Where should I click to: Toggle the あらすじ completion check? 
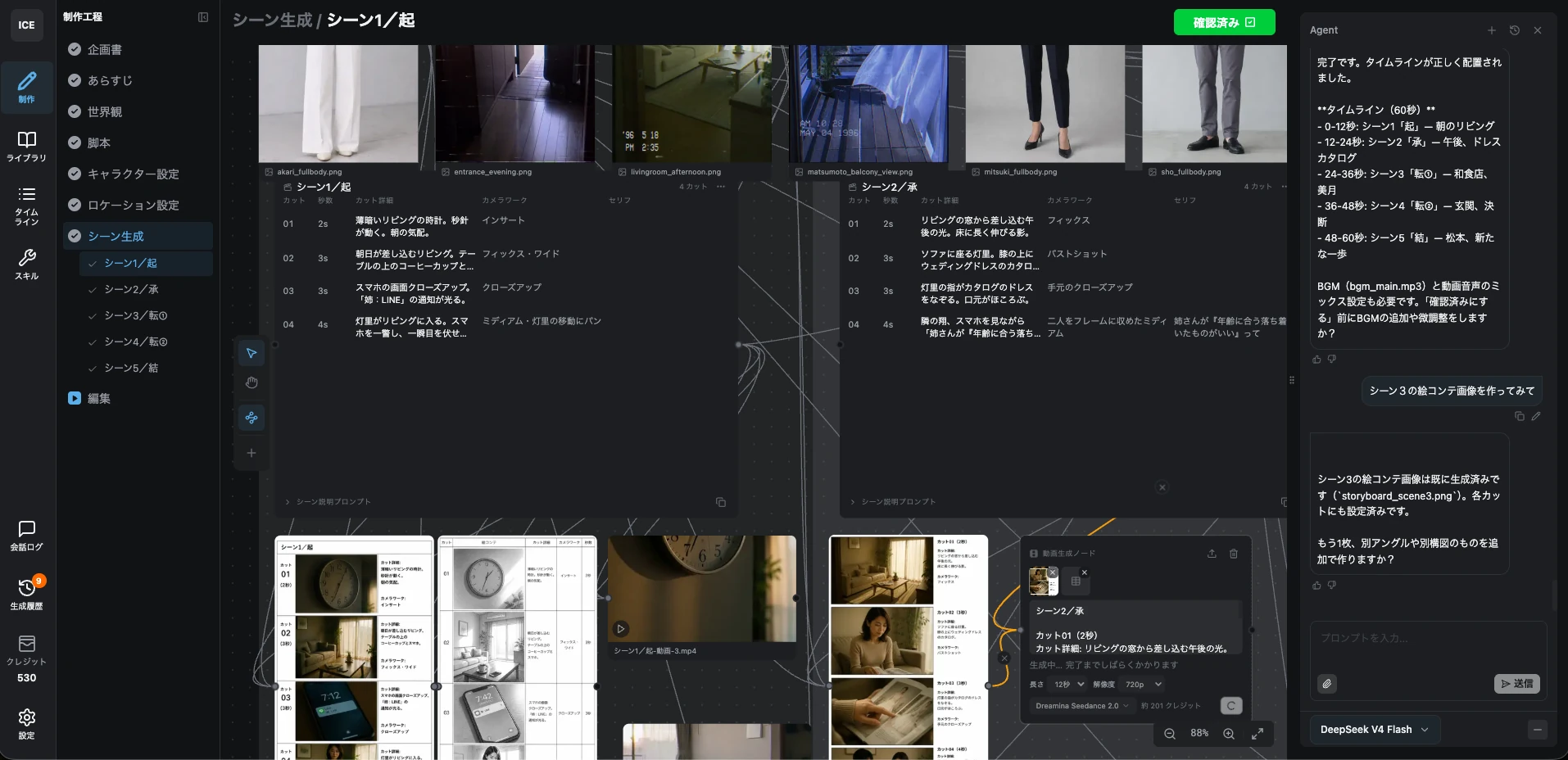[75, 80]
